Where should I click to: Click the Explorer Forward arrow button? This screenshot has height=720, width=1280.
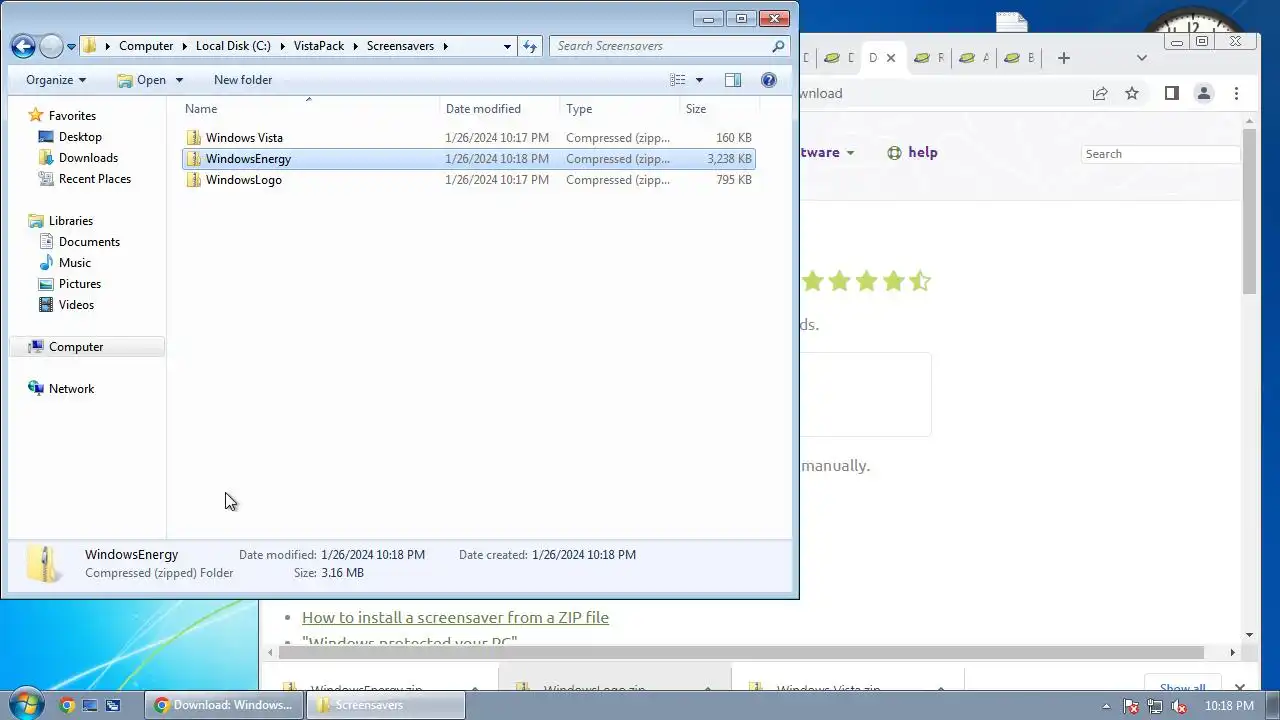pos(51,46)
